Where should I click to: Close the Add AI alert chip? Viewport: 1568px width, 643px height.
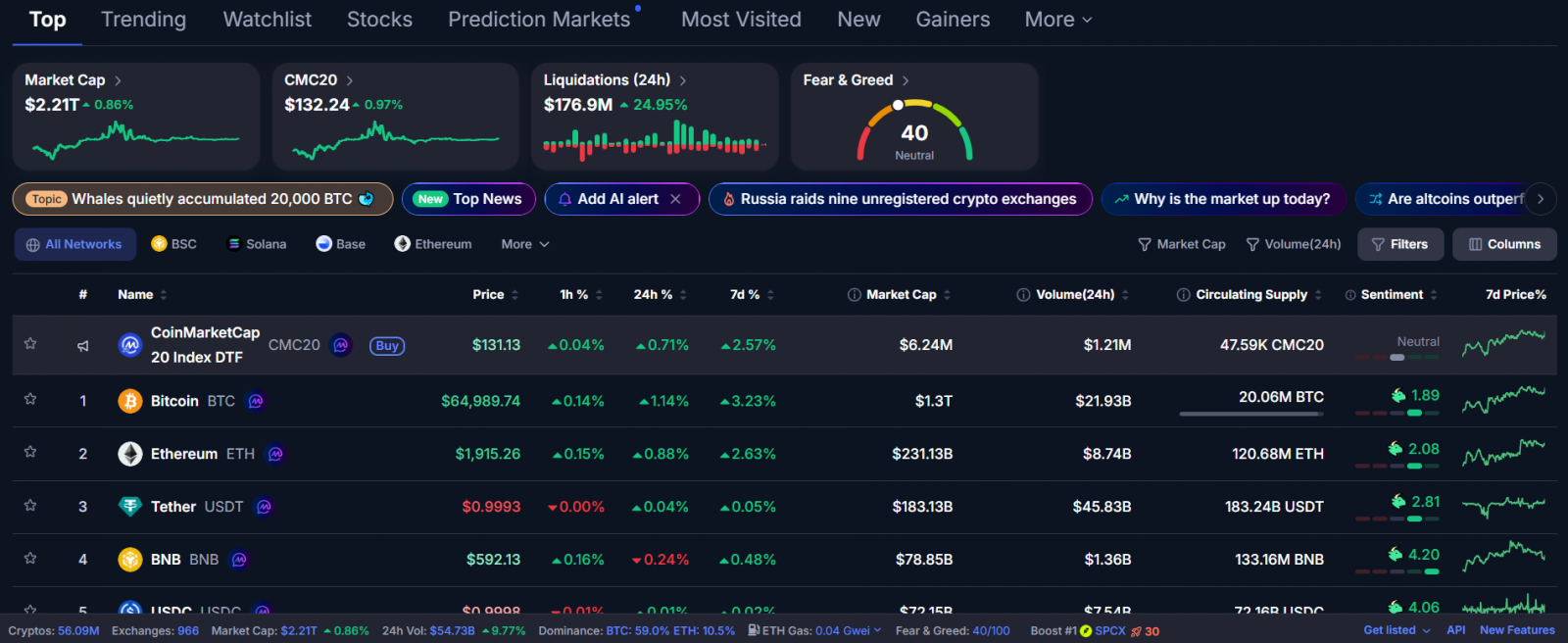pyautogui.click(x=675, y=199)
